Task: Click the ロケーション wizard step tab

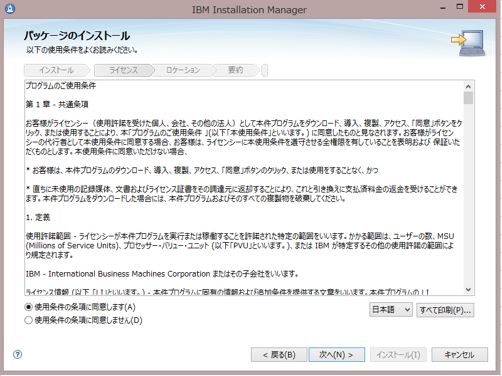Action: pos(183,70)
